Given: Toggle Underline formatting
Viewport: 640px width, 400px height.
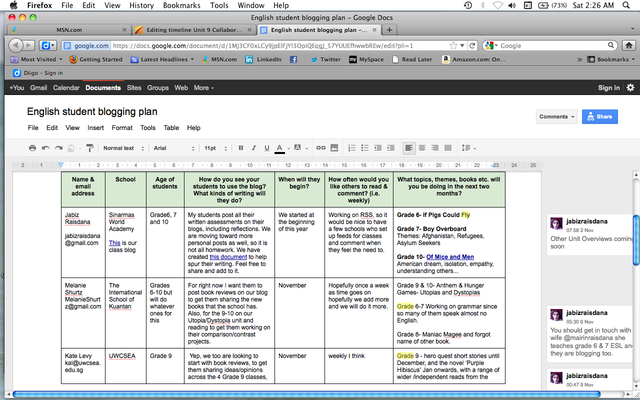Looking at the screenshot, I should coord(267,148).
